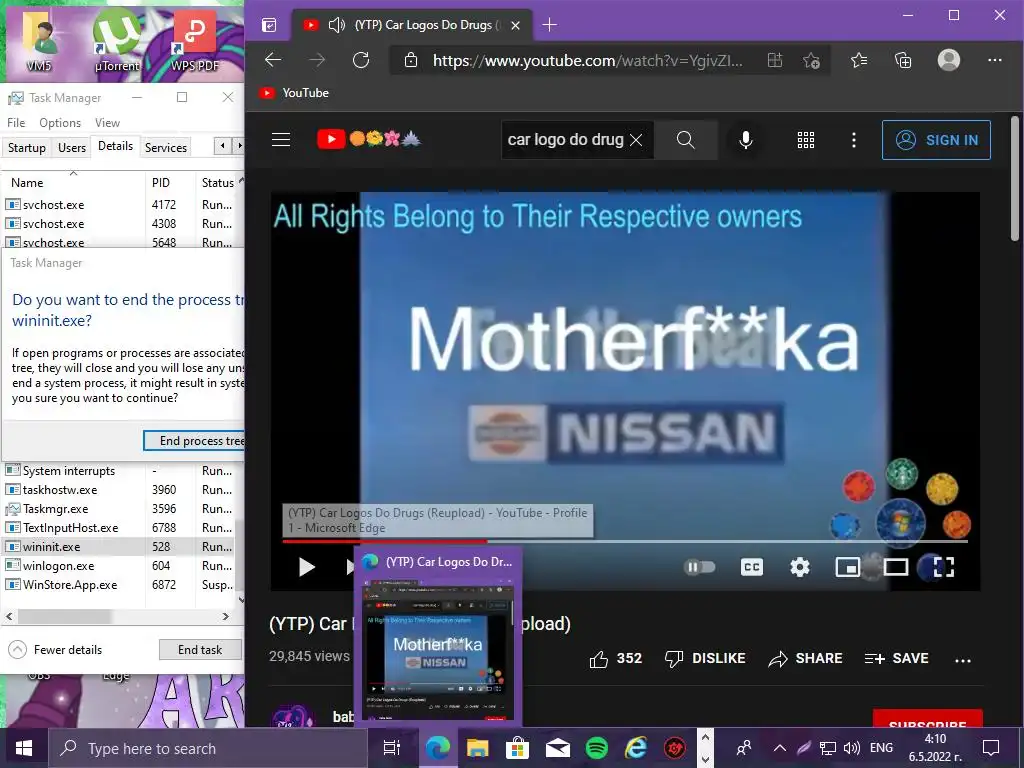Click the SIGN IN button
Screen dimensions: 1024x768
click(x=936, y=140)
